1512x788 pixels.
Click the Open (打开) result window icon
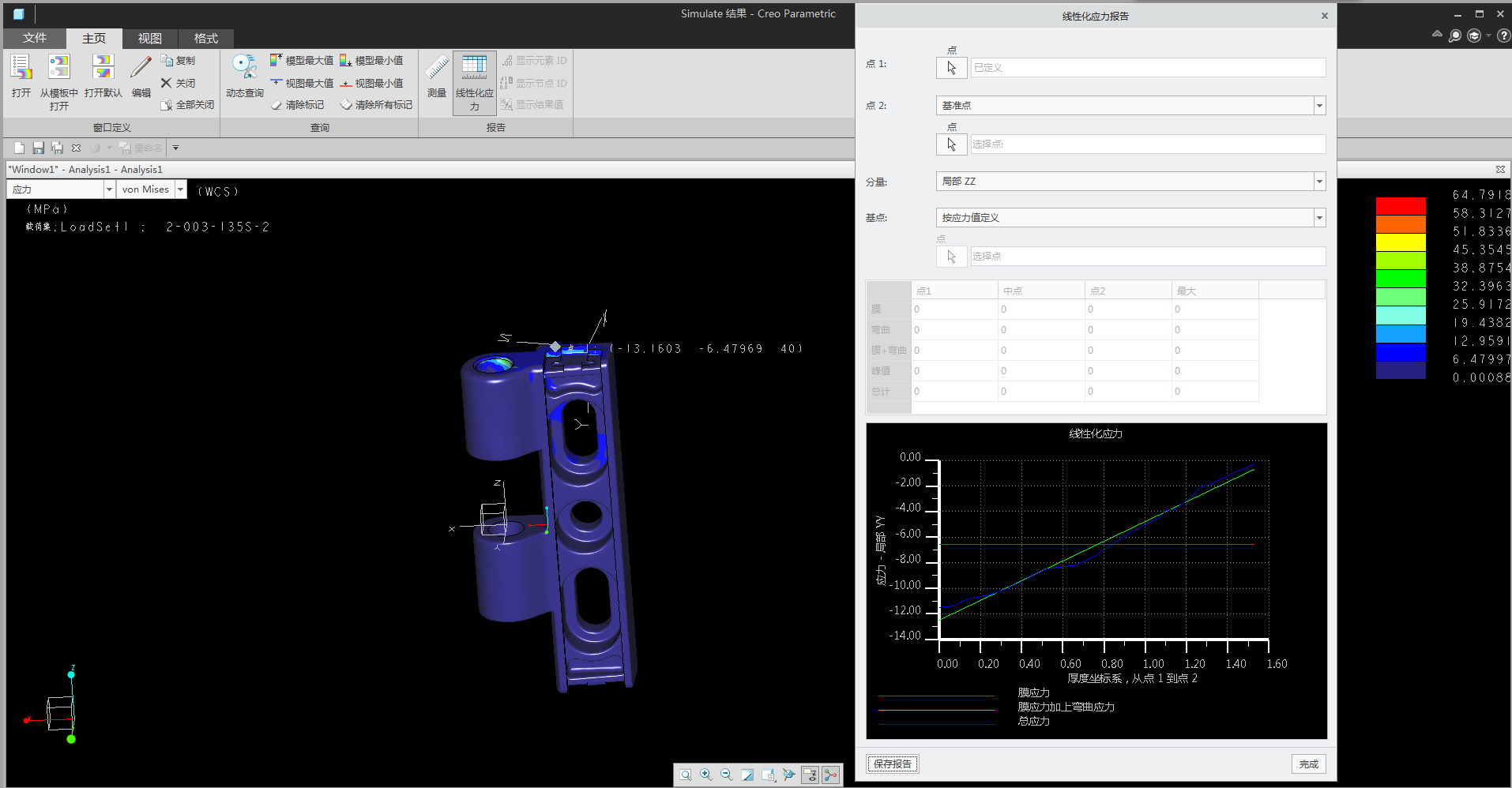21,76
